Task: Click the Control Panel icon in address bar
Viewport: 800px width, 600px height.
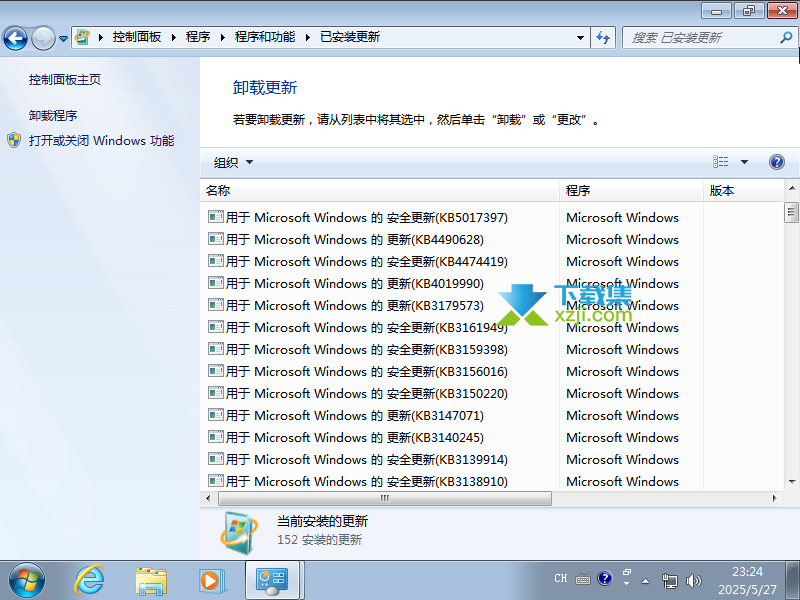Action: click(x=82, y=37)
